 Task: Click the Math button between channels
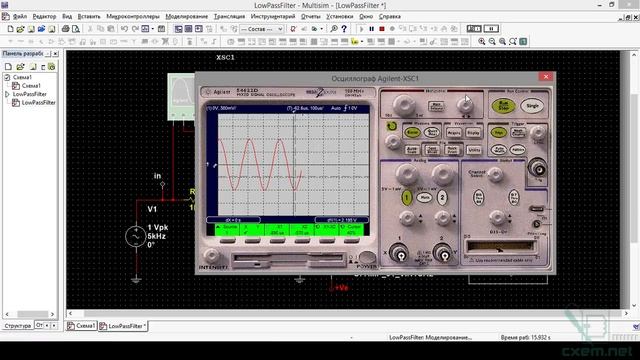424,198
